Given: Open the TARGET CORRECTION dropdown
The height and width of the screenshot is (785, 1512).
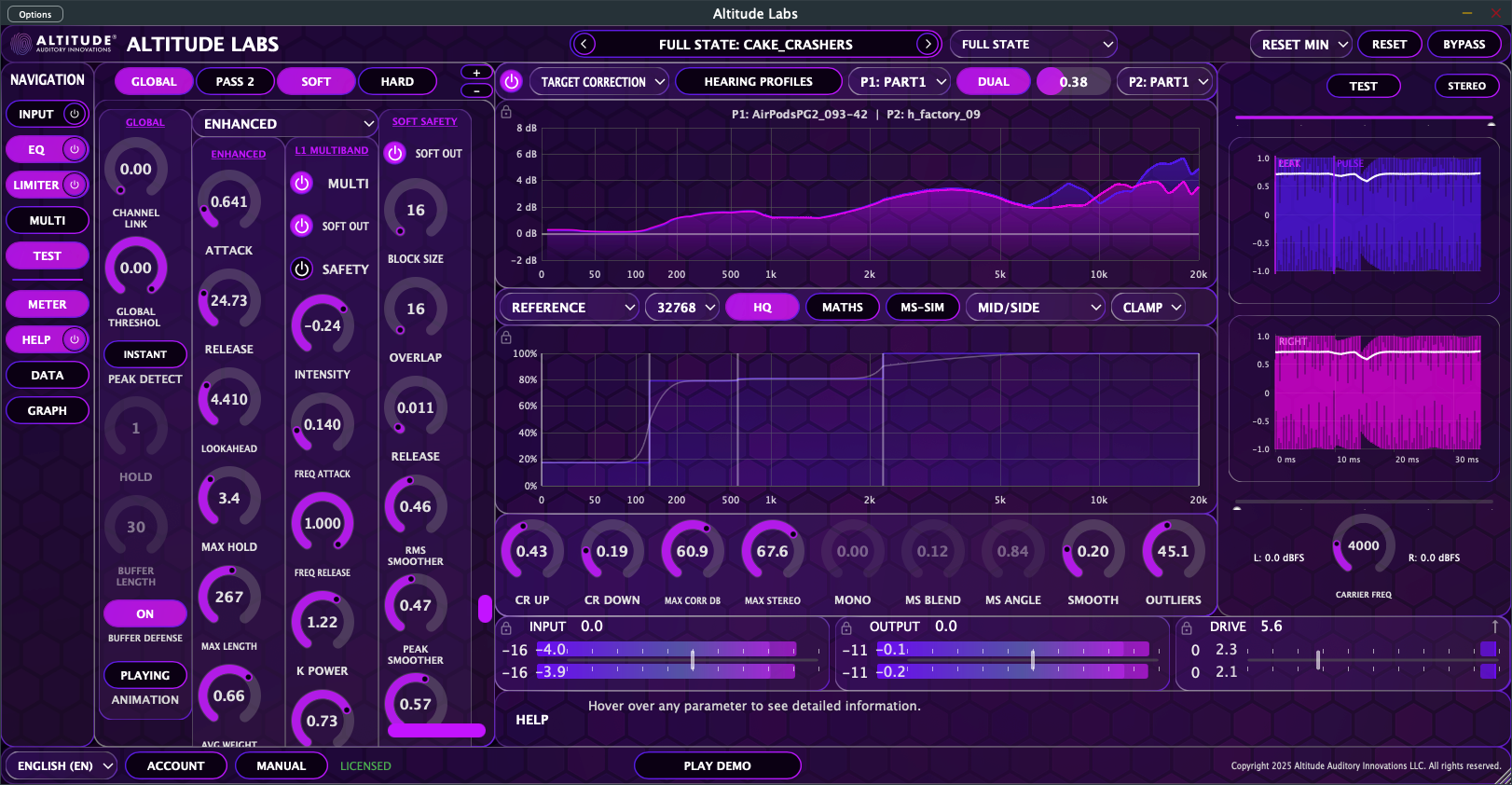Looking at the screenshot, I should 599,81.
